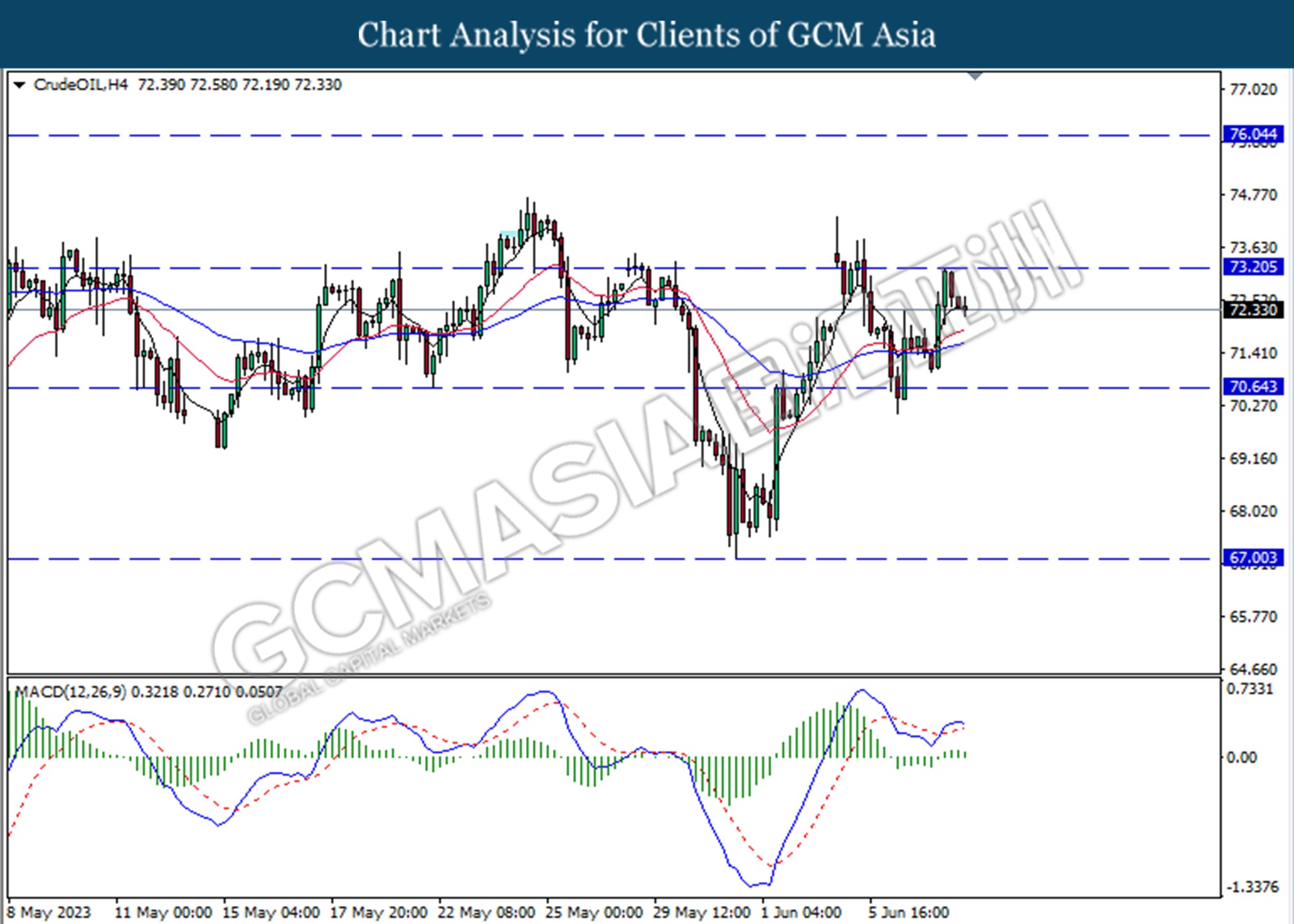
Task: Click the 15 May 04:00 time label
Action: coord(271,912)
